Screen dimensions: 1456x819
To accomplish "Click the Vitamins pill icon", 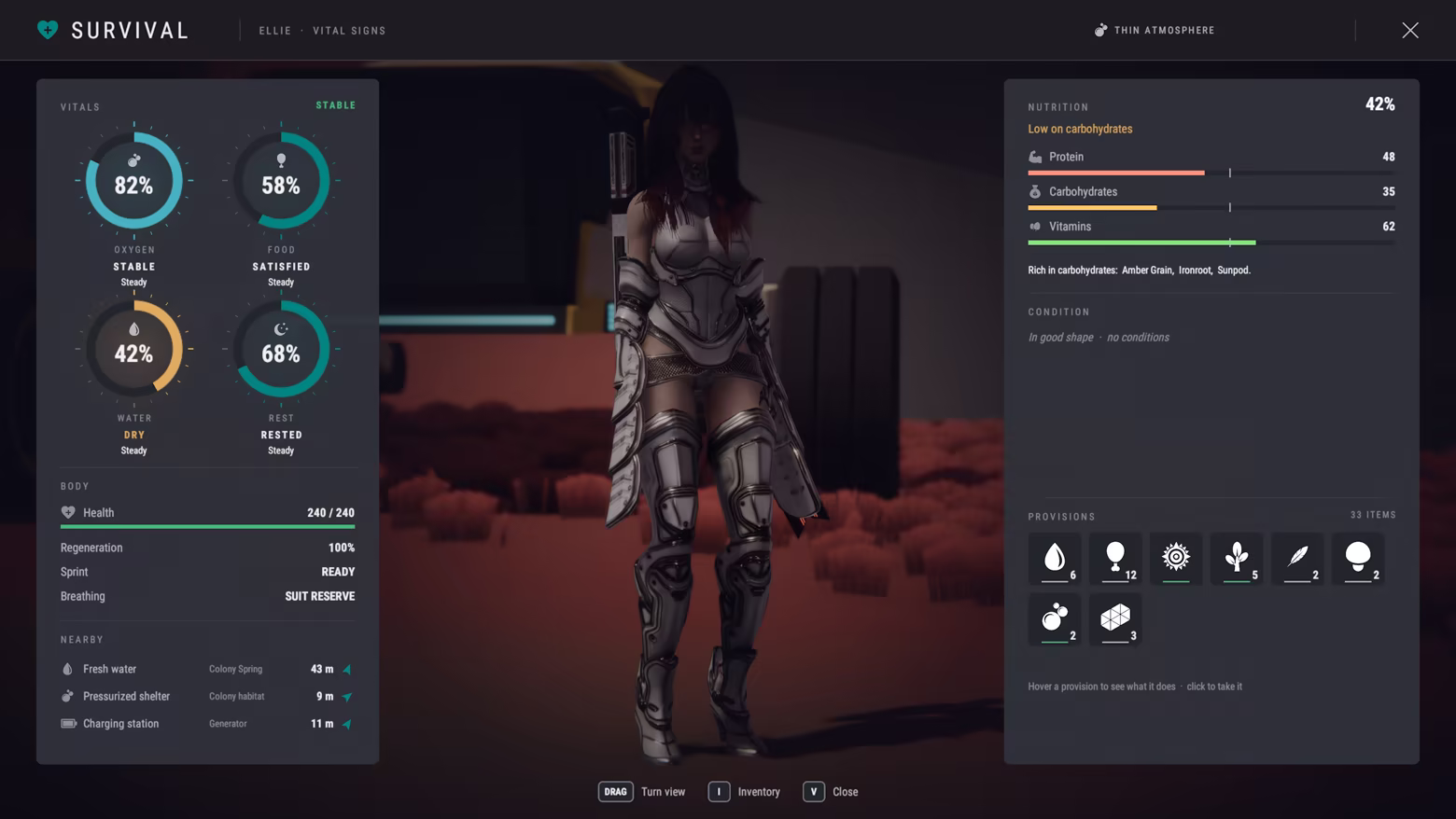I will coord(1035,226).
